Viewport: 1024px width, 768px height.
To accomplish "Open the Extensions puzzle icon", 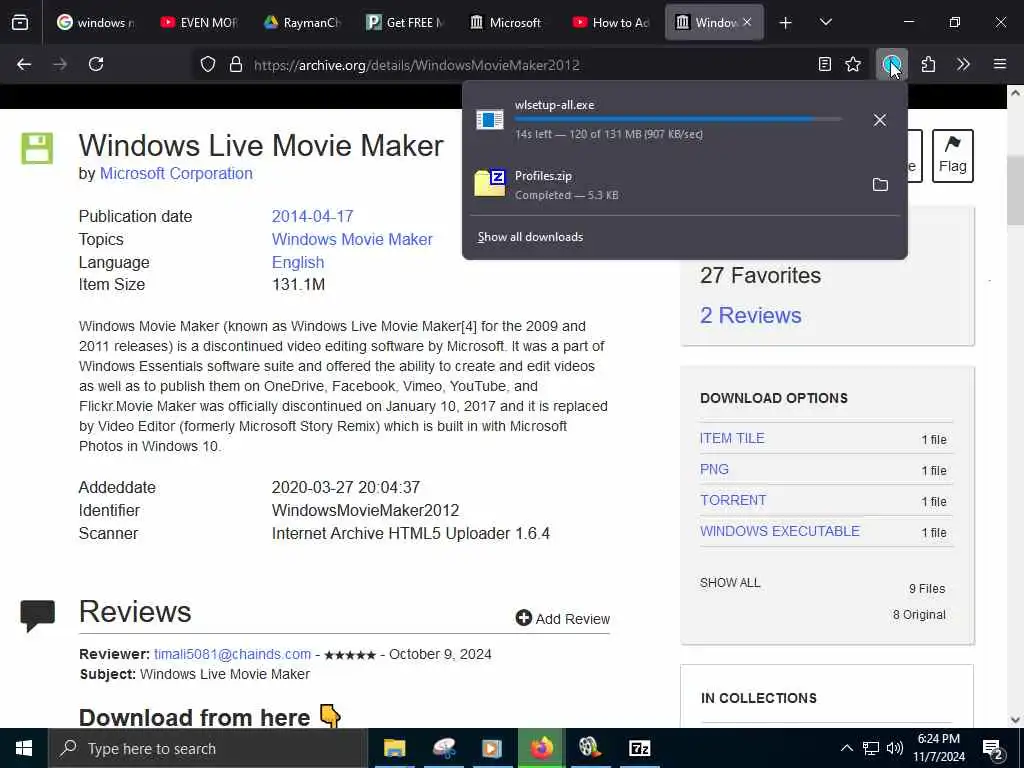I will click(x=928, y=64).
